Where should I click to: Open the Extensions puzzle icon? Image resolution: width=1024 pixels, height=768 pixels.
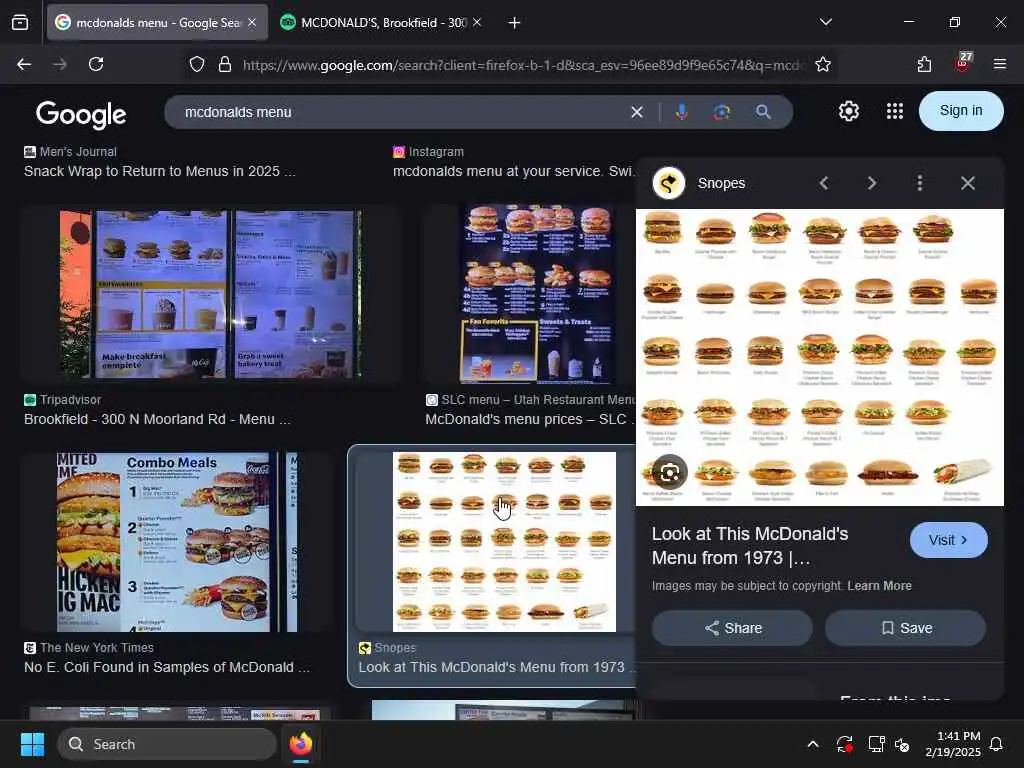tap(924, 64)
